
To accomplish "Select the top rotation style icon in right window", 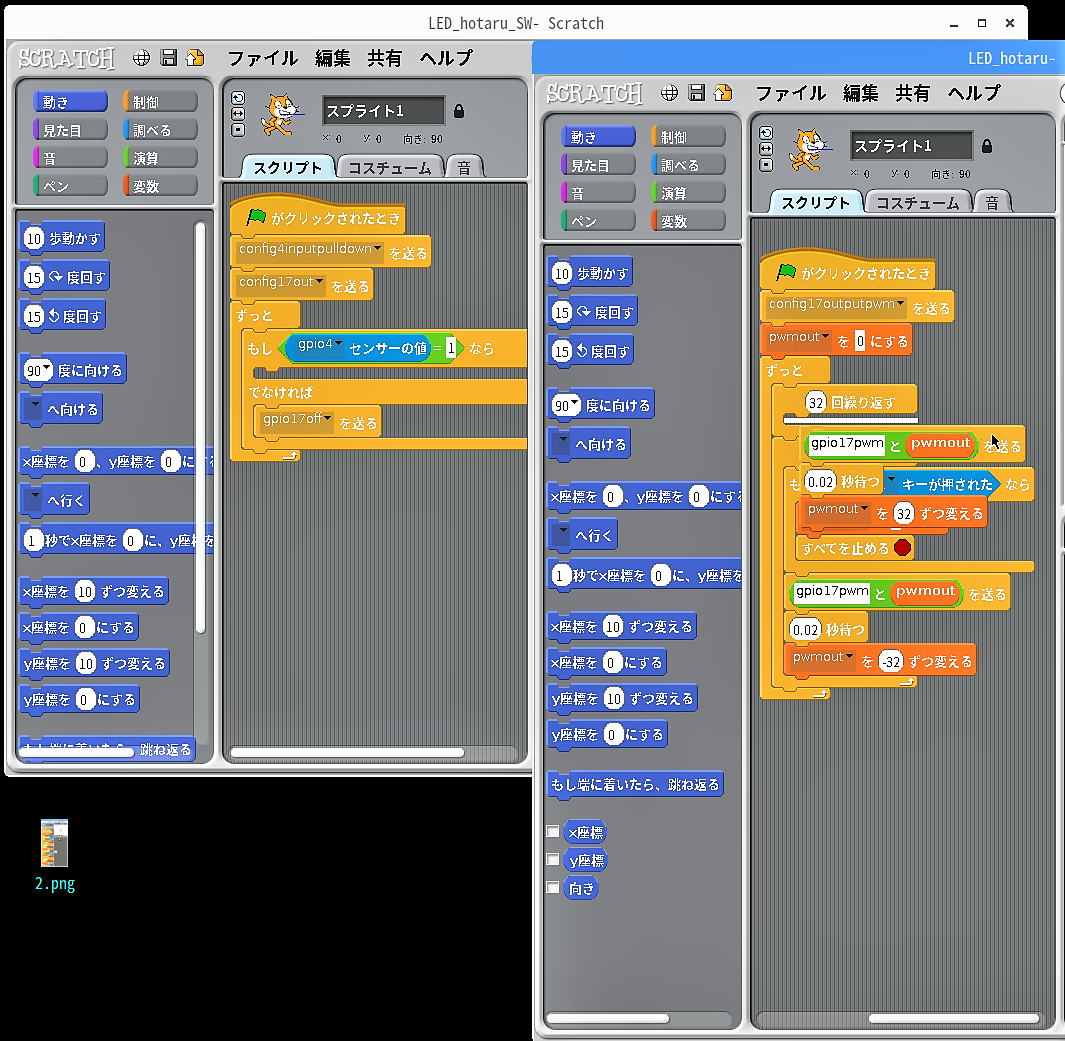I will click(x=766, y=133).
